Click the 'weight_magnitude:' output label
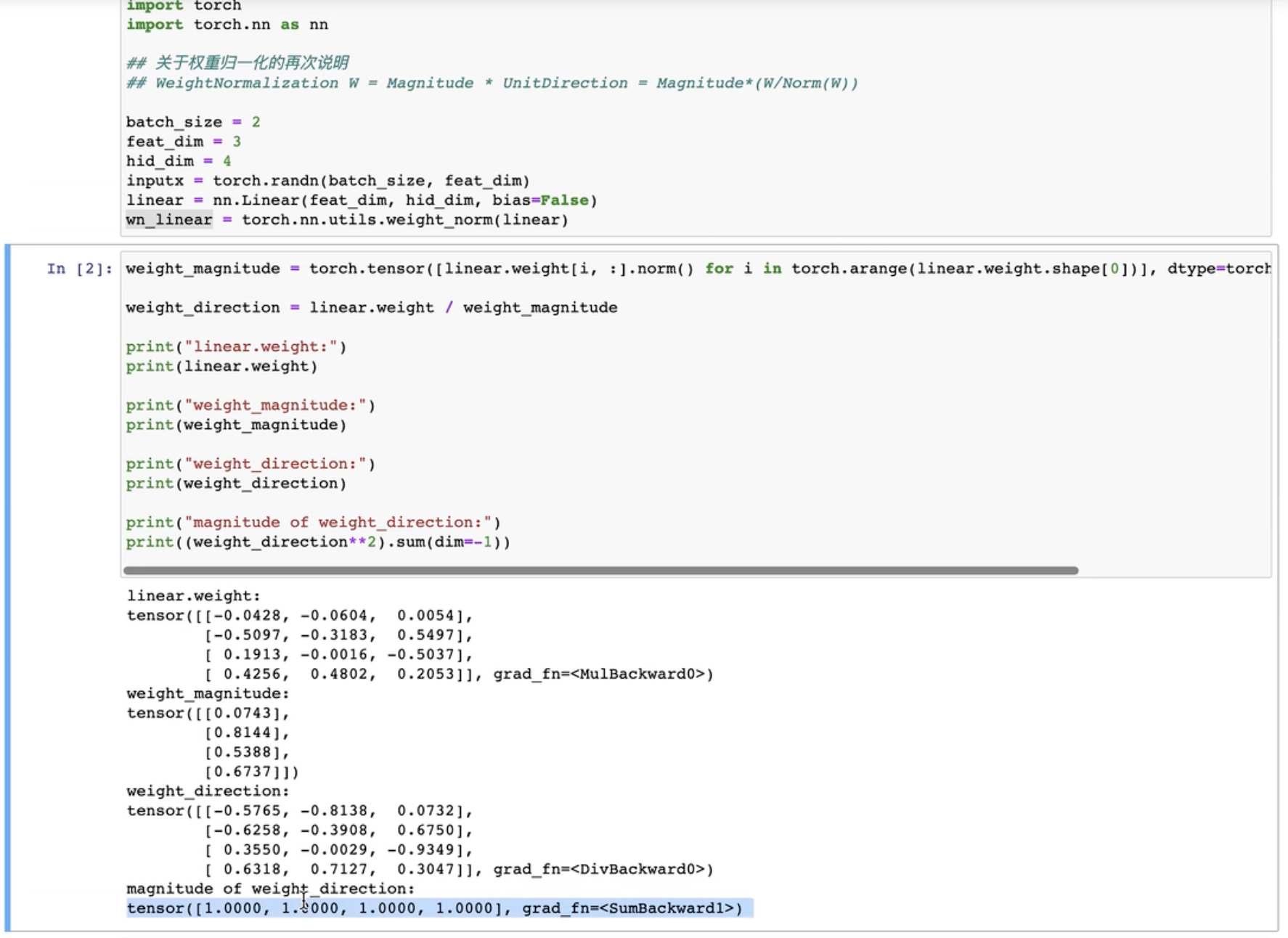 click(208, 694)
